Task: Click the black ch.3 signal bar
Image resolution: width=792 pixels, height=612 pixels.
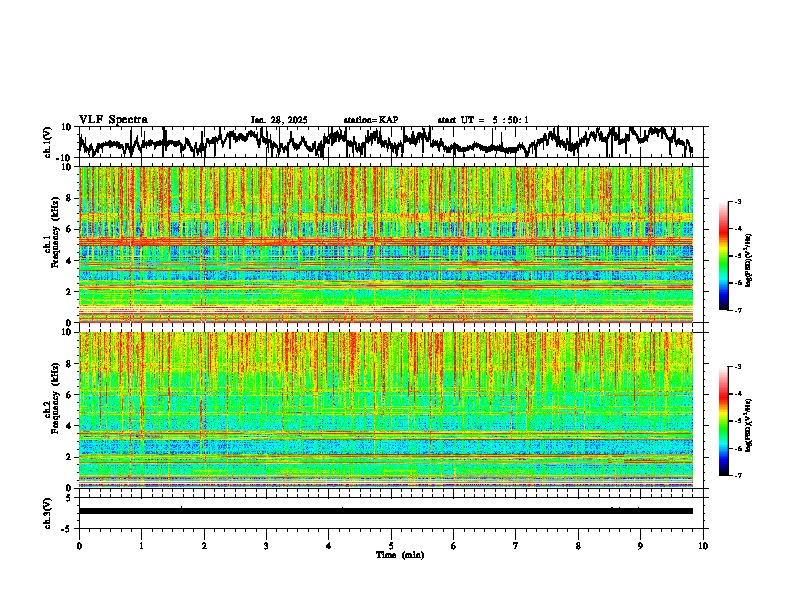Action: (x=386, y=511)
